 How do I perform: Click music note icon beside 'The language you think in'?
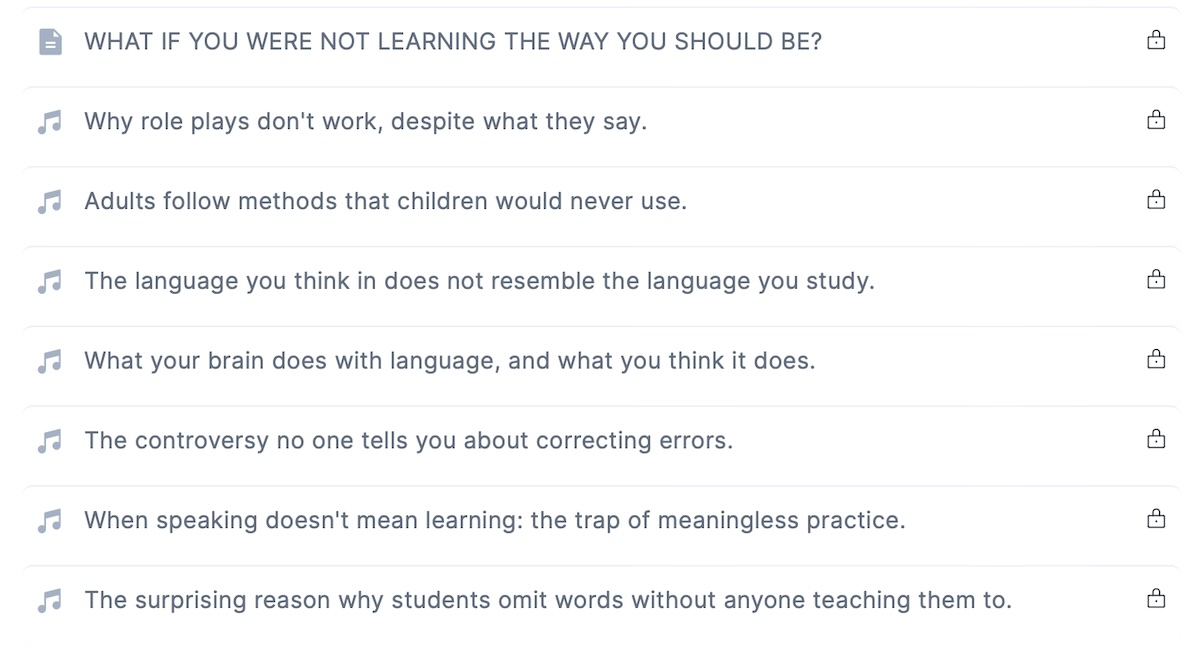click(x=50, y=281)
